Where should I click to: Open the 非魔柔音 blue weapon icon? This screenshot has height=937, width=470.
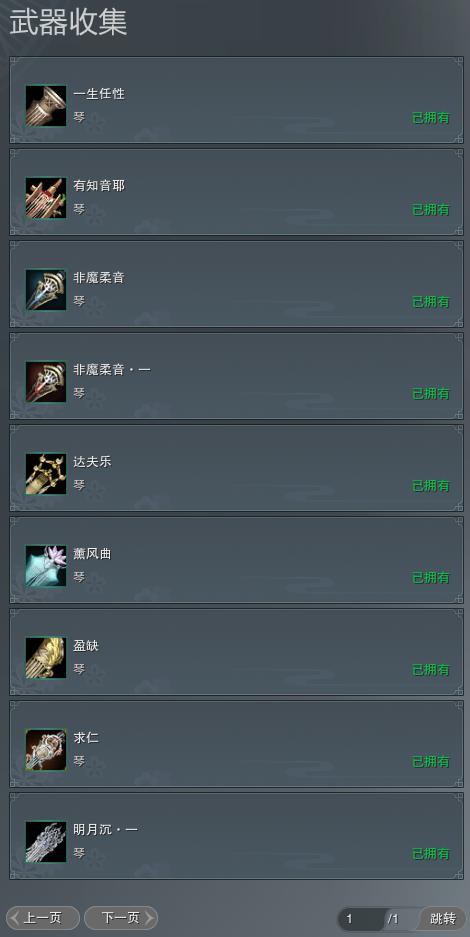pyautogui.click(x=46, y=290)
